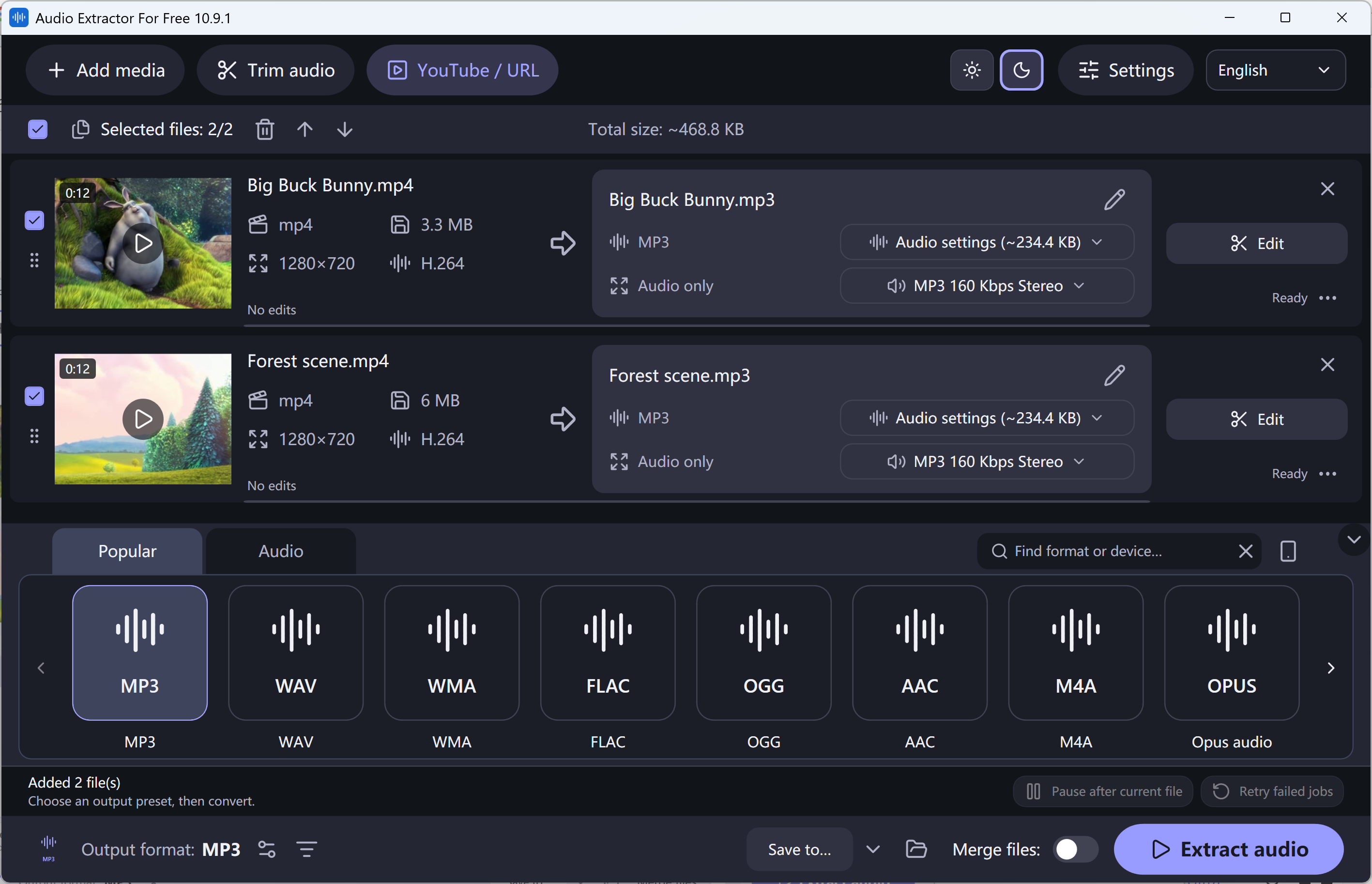Select AAC format preset
The width and height of the screenshot is (1372, 884).
(920, 652)
